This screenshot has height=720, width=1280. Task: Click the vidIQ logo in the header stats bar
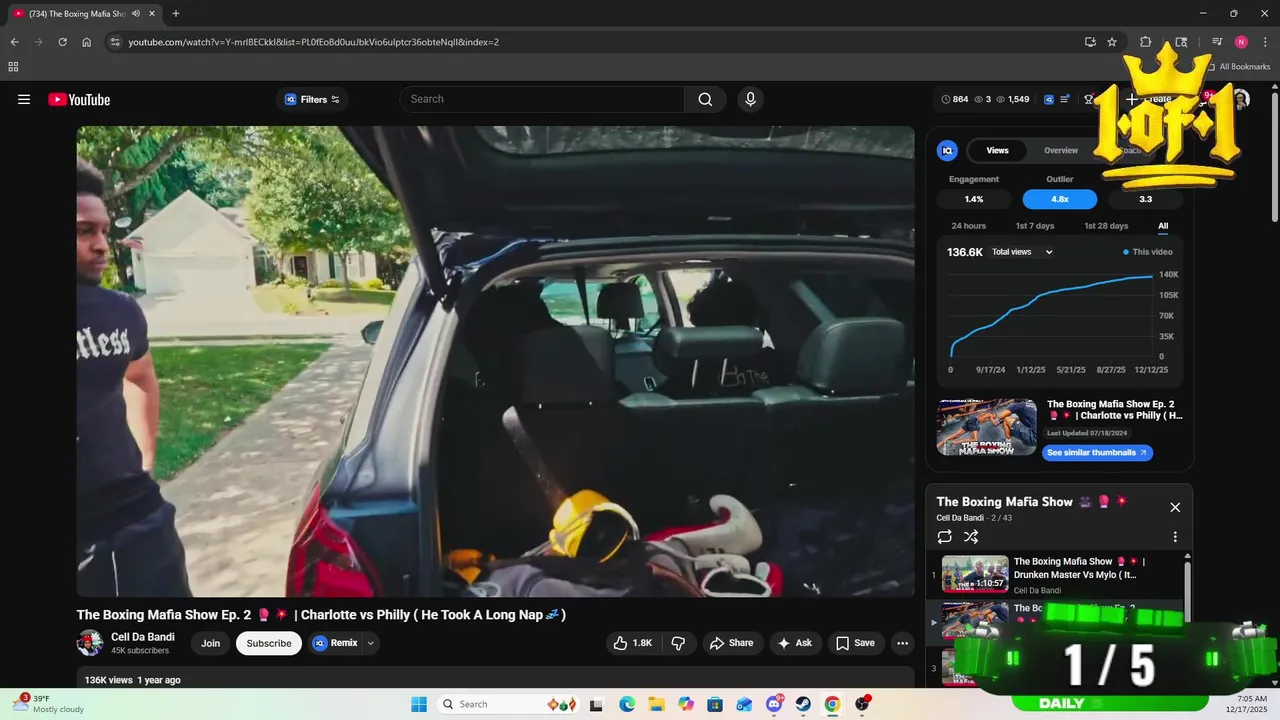(1048, 99)
